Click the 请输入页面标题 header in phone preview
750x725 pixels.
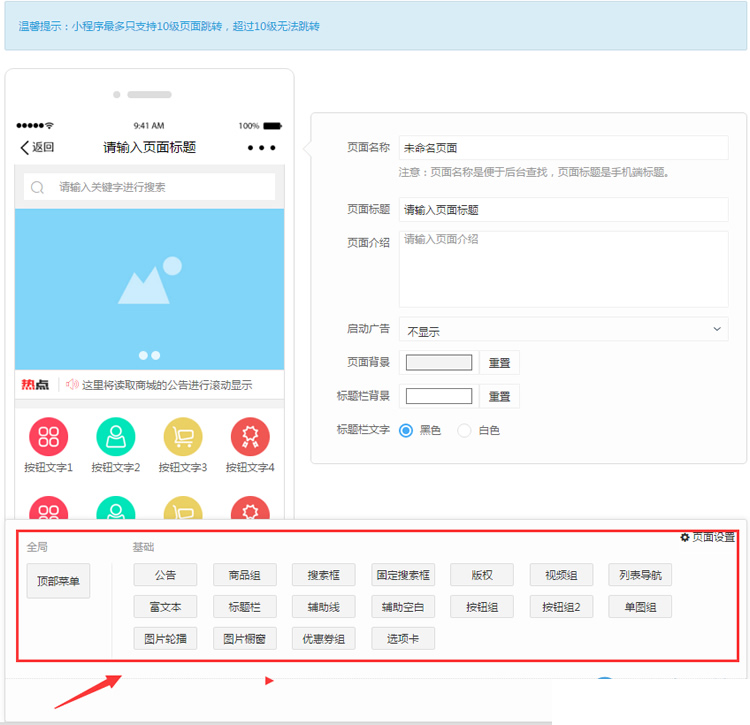[x=150, y=147]
